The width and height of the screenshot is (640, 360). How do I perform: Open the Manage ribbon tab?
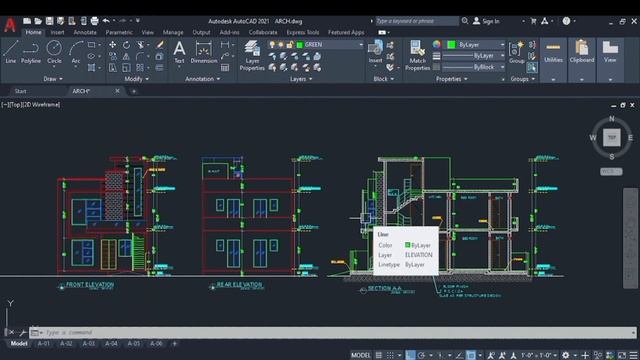pyautogui.click(x=173, y=32)
